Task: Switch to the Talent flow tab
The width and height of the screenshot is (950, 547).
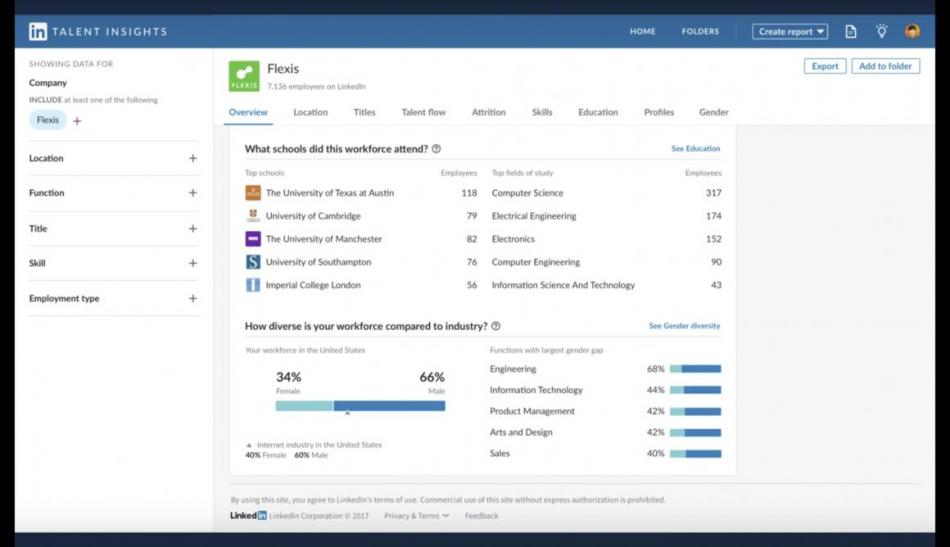Action: [x=424, y=112]
